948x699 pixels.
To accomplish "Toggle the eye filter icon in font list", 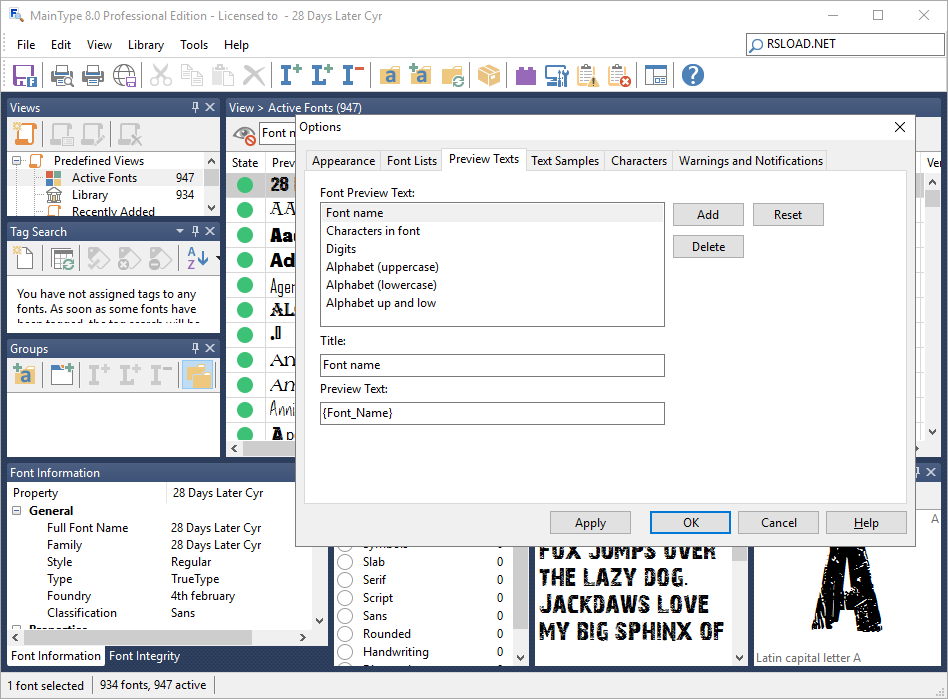I will tap(244, 135).
